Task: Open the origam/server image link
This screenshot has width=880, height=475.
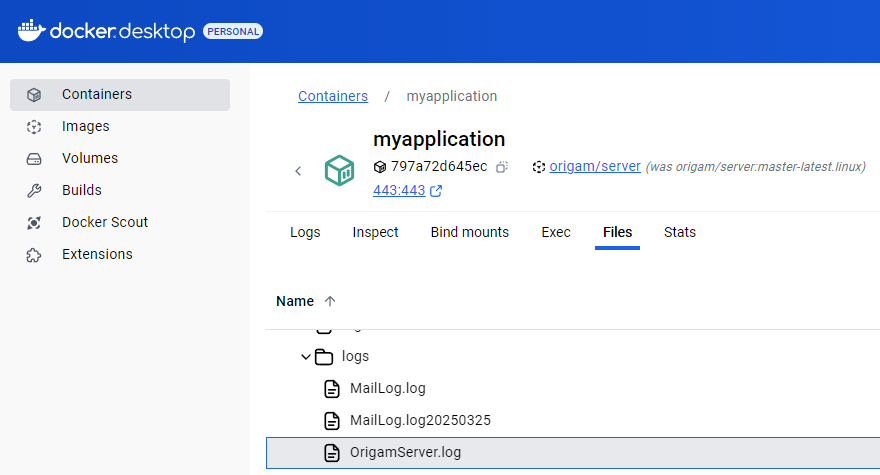Action: click(595, 166)
